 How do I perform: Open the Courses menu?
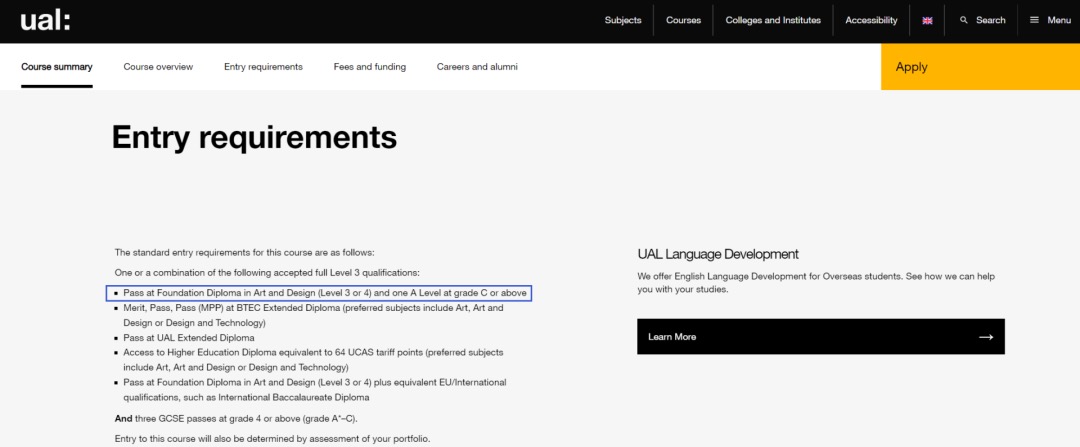point(683,20)
